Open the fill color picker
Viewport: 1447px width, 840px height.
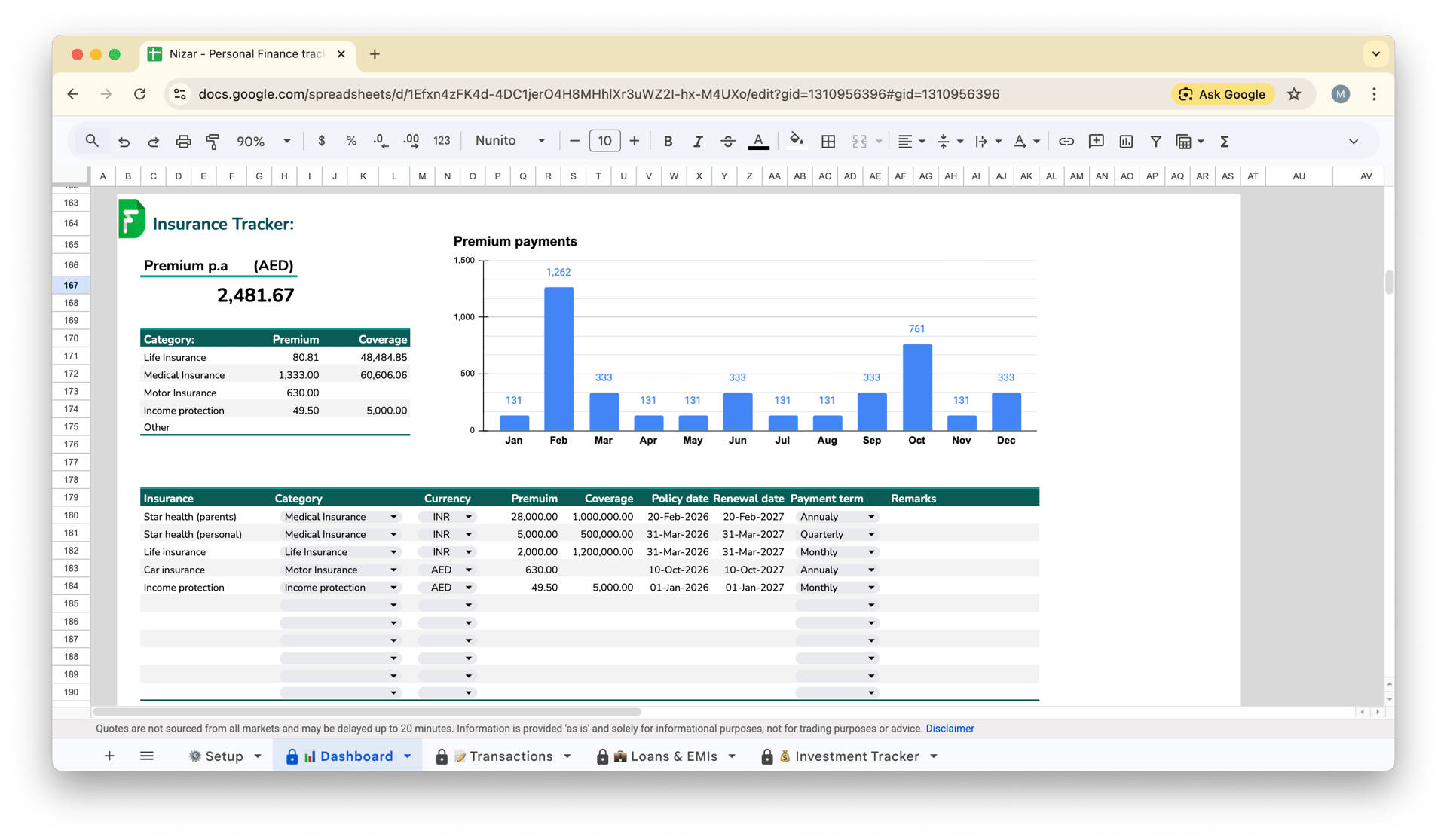(796, 141)
